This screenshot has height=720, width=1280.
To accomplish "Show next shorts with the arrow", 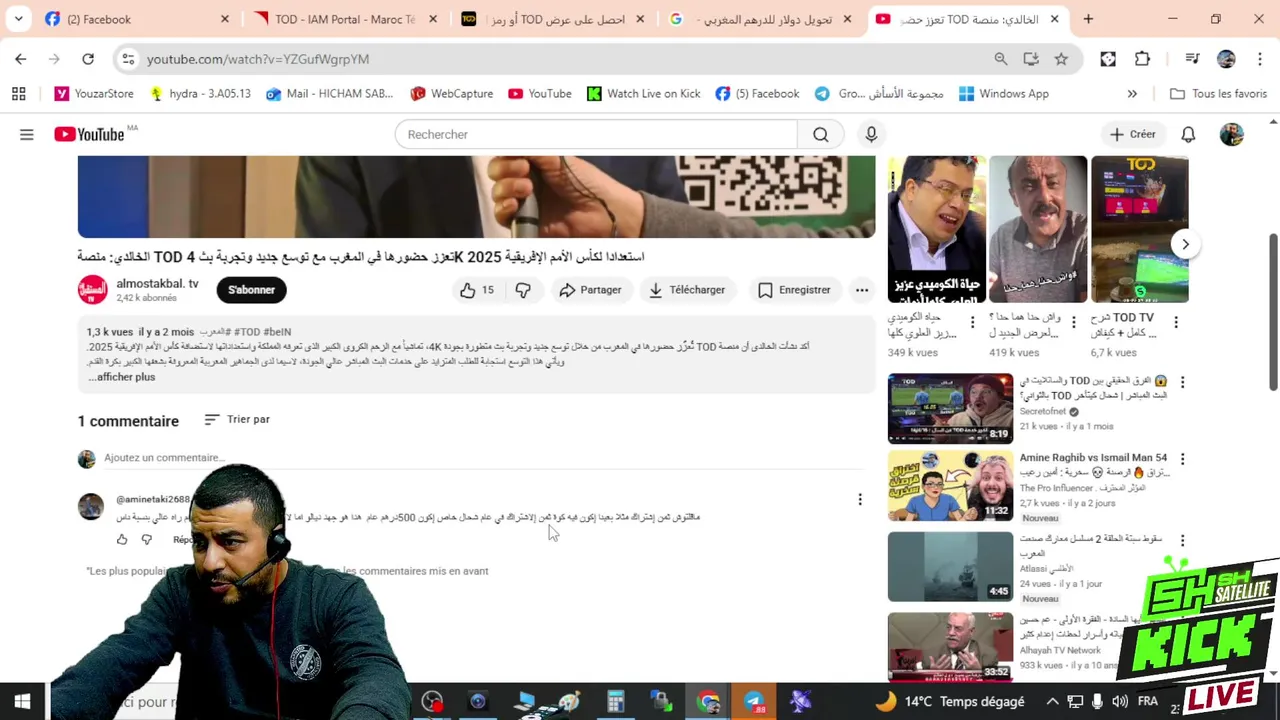I will [1185, 244].
